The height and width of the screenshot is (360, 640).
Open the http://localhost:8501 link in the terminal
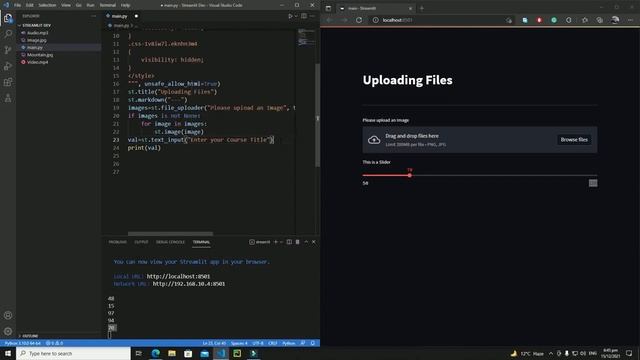pos(178,276)
